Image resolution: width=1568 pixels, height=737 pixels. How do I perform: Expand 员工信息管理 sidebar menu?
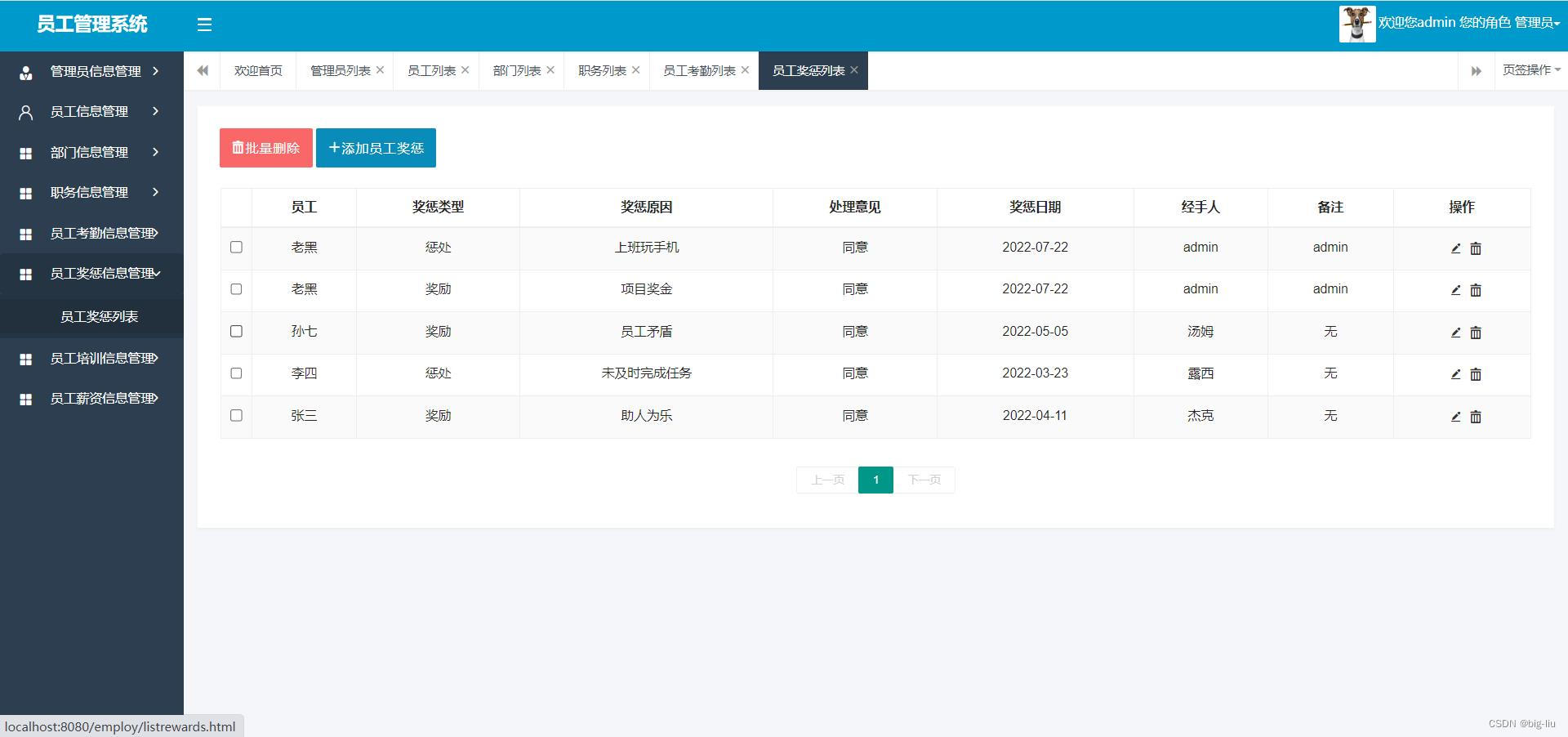coord(90,112)
